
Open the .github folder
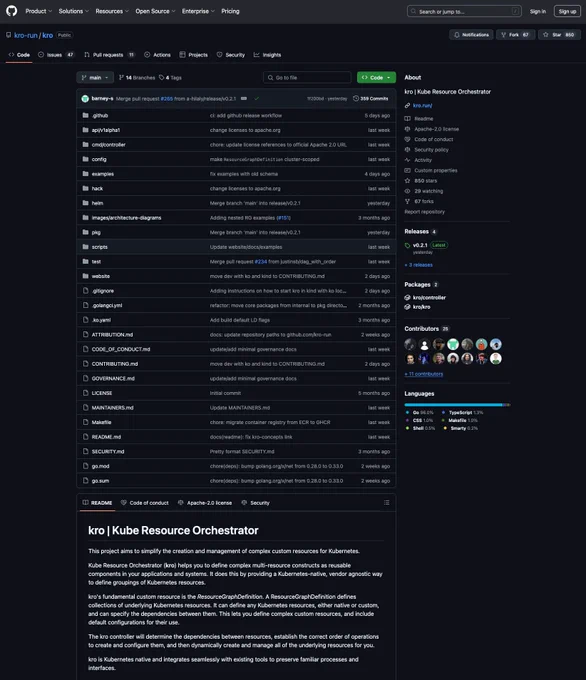[x=100, y=115]
